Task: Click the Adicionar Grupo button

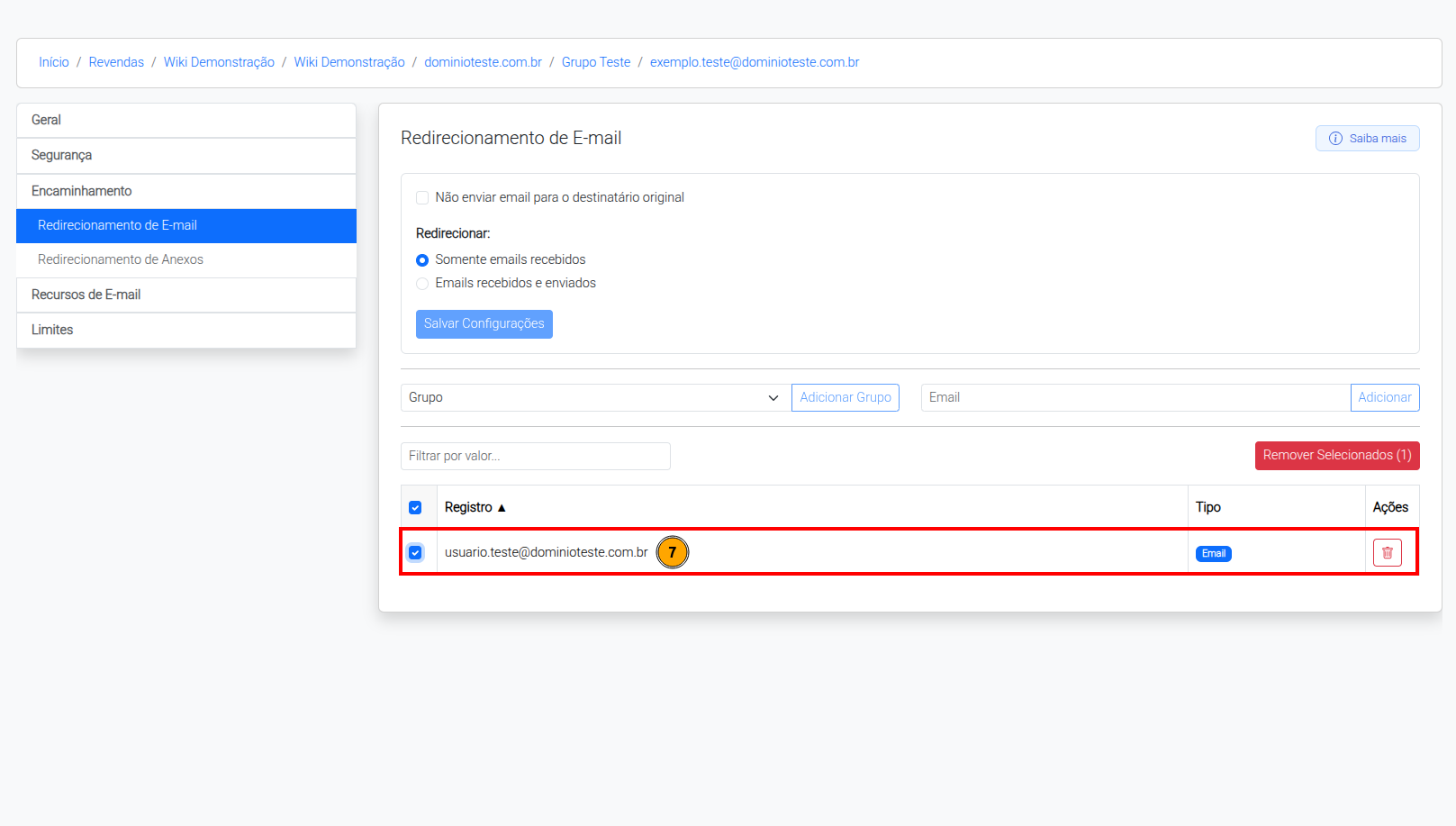Action: (846, 397)
